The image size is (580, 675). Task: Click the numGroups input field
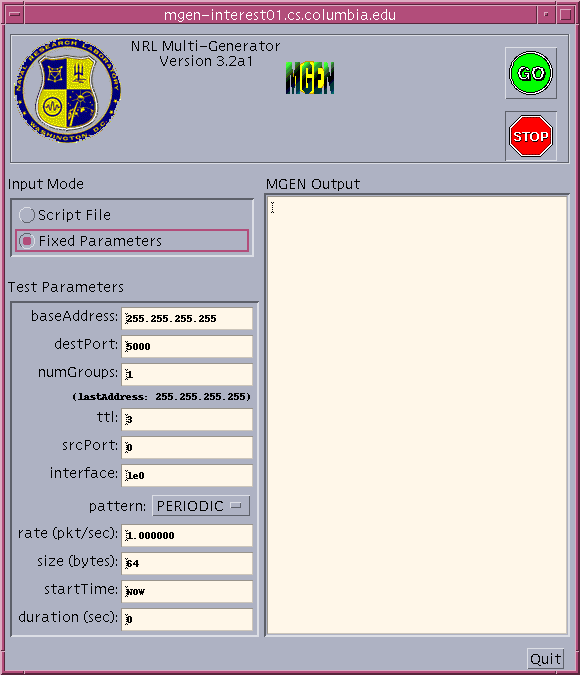click(x=187, y=374)
